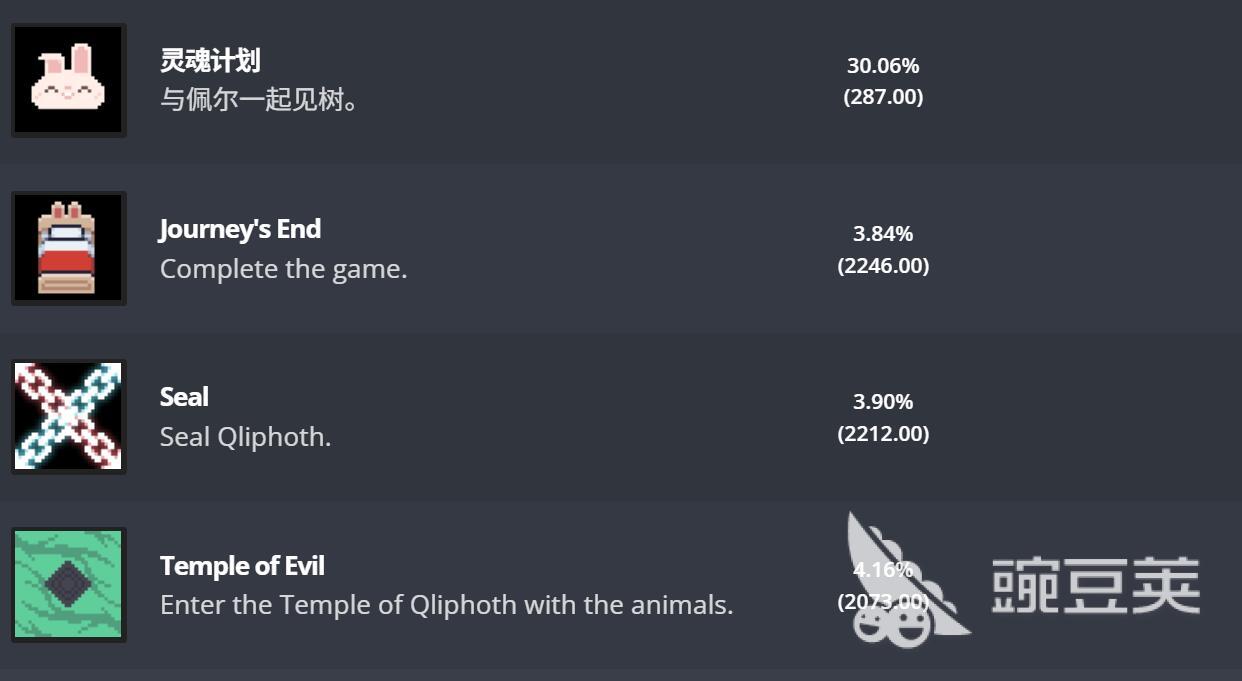Click the 'Complete the game.' description
Screen dimensions: 1242x681
284,269
